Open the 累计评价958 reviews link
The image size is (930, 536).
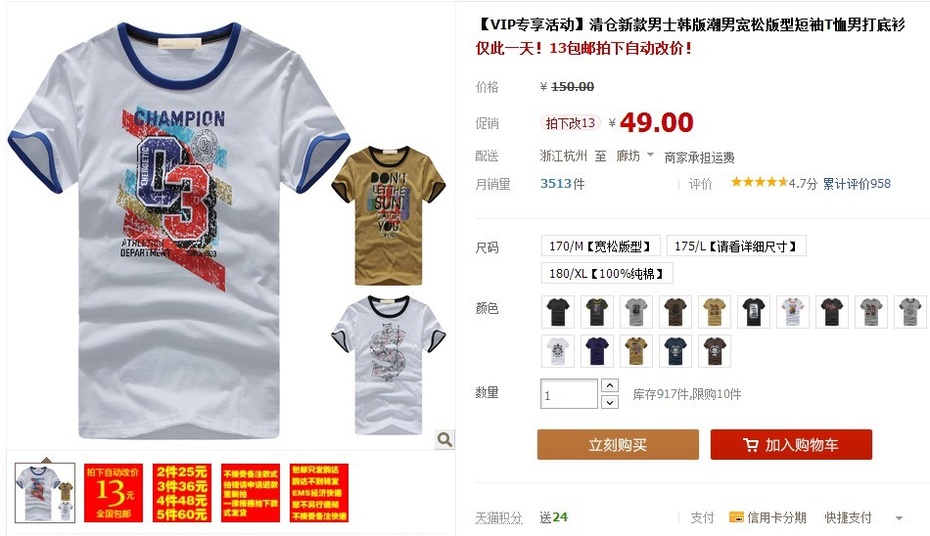coord(856,184)
